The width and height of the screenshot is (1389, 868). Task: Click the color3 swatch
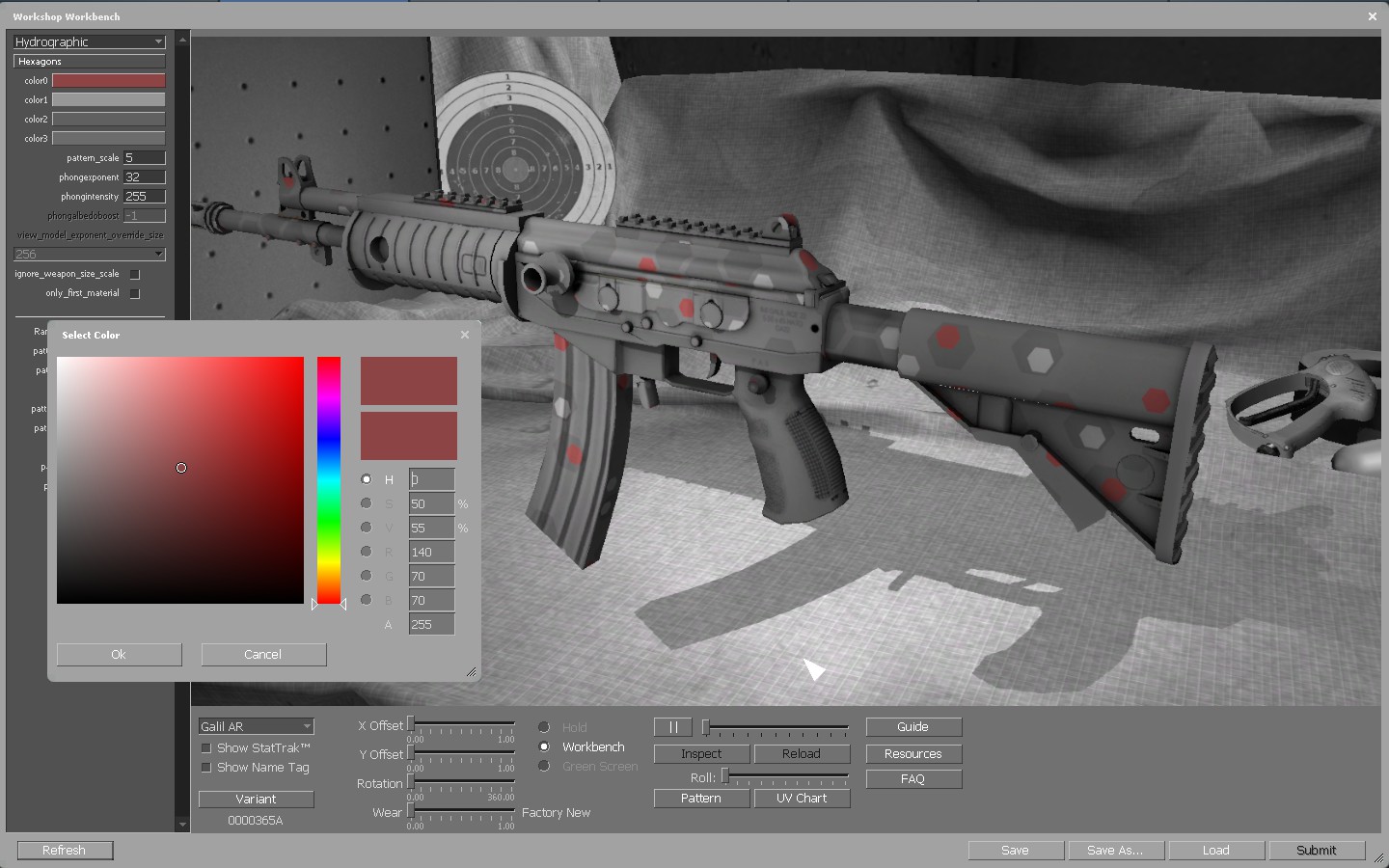tap(108, 138)
